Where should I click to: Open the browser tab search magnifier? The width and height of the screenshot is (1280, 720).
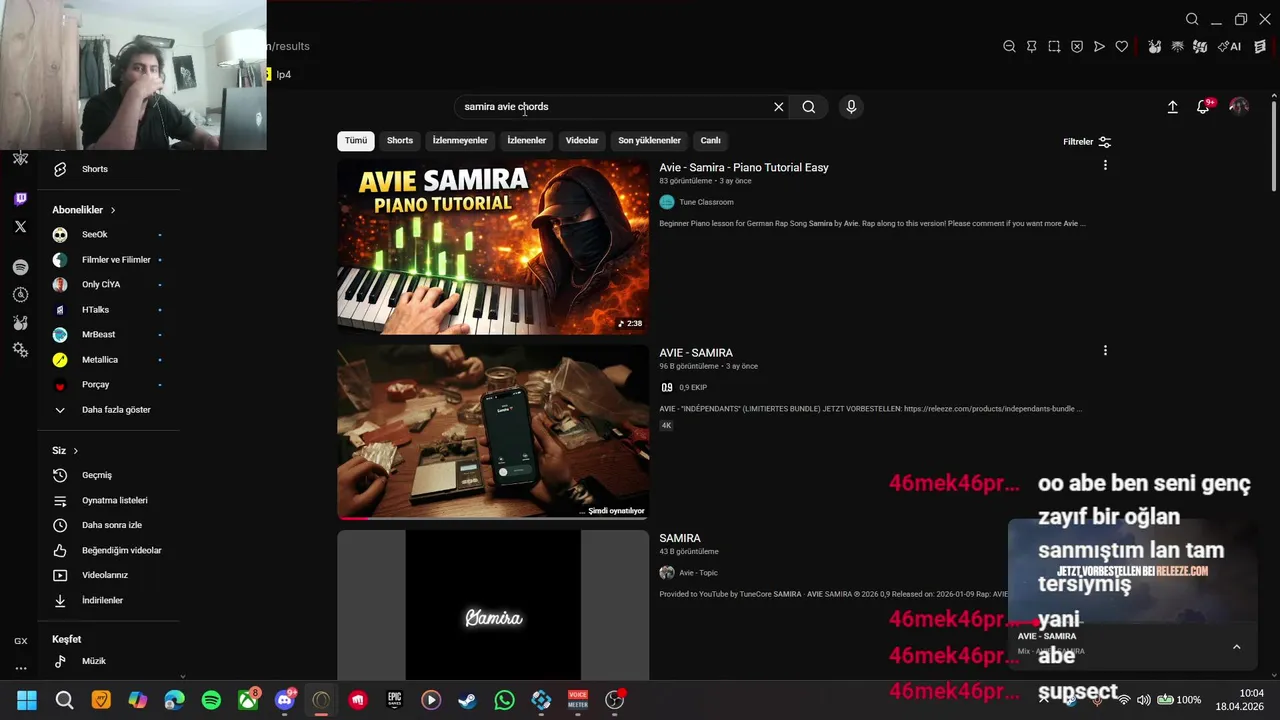1192,19
